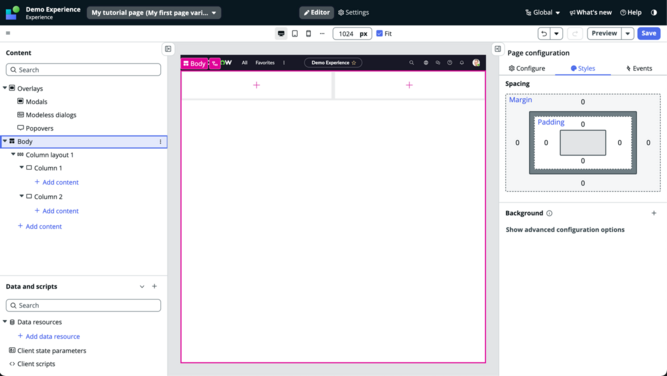
Task: Show advanced configuration options
Action: 565,230
